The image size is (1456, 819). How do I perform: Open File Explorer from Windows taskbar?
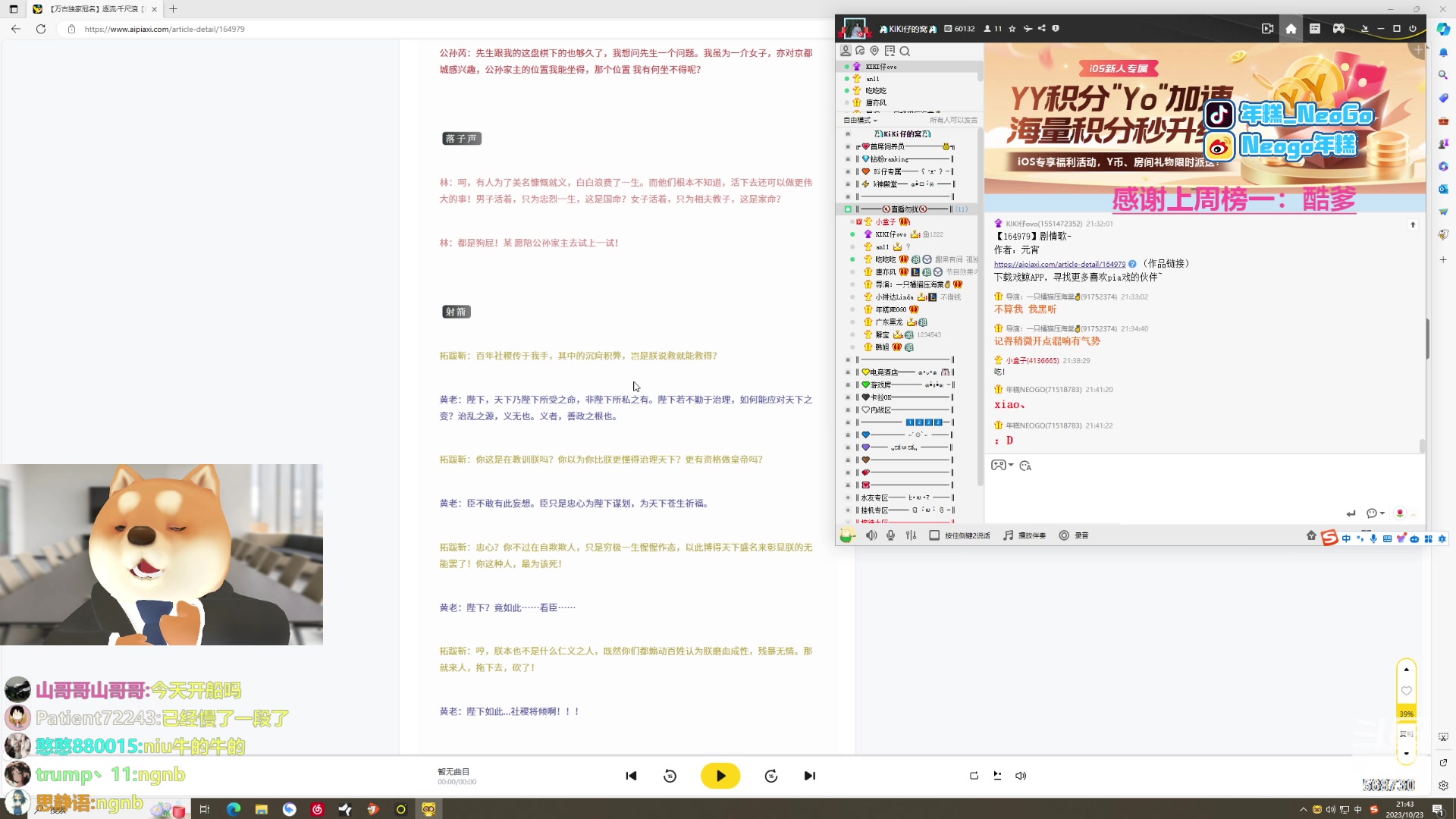(262, 809)
